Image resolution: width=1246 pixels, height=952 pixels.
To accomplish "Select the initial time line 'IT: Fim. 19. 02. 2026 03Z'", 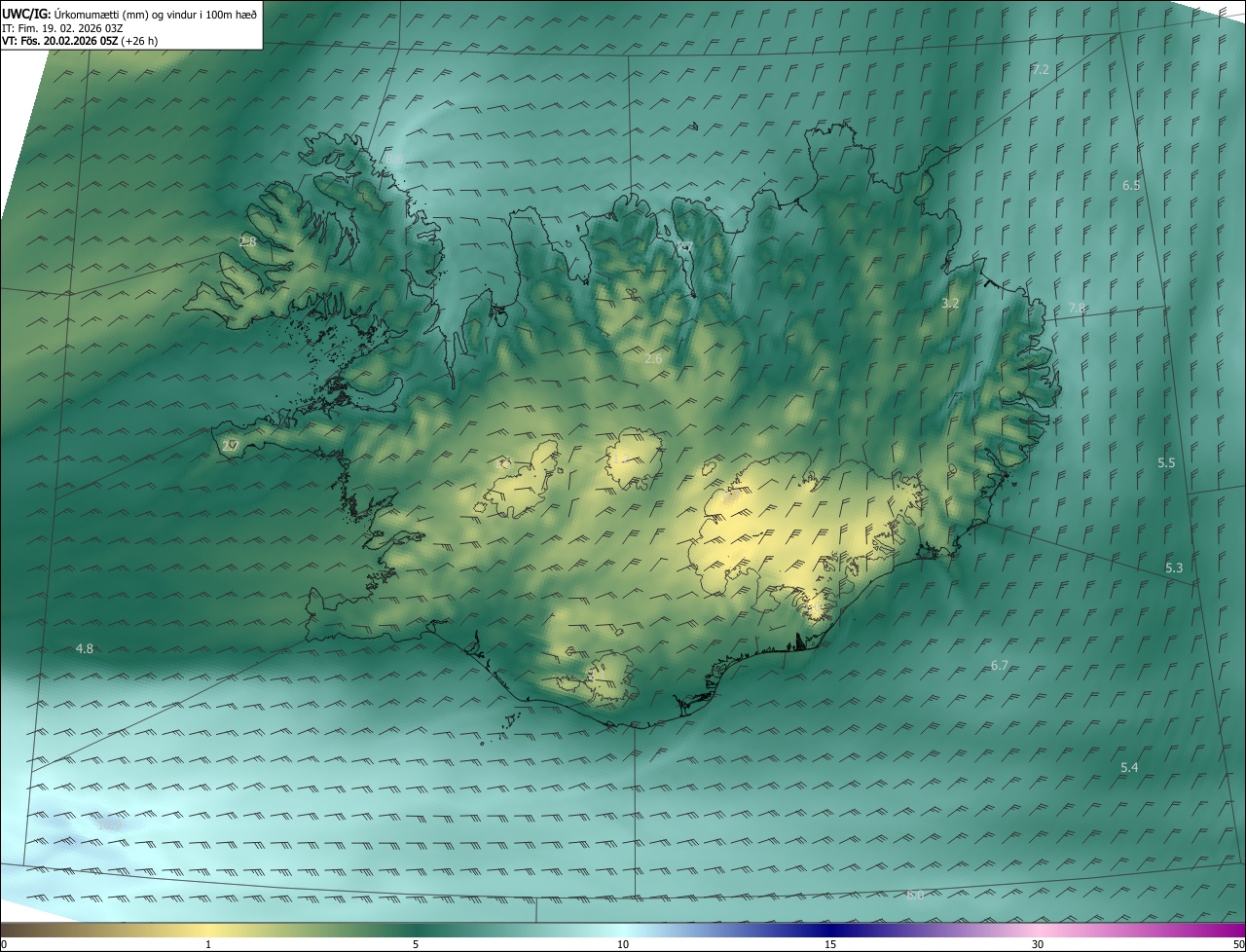I will tap(62, 27).
